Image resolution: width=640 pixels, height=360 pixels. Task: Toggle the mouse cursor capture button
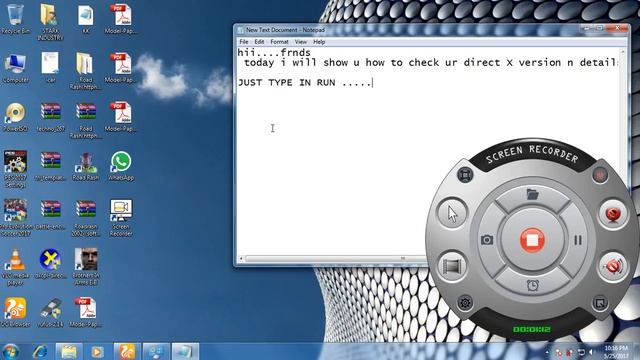coord(452,213)
